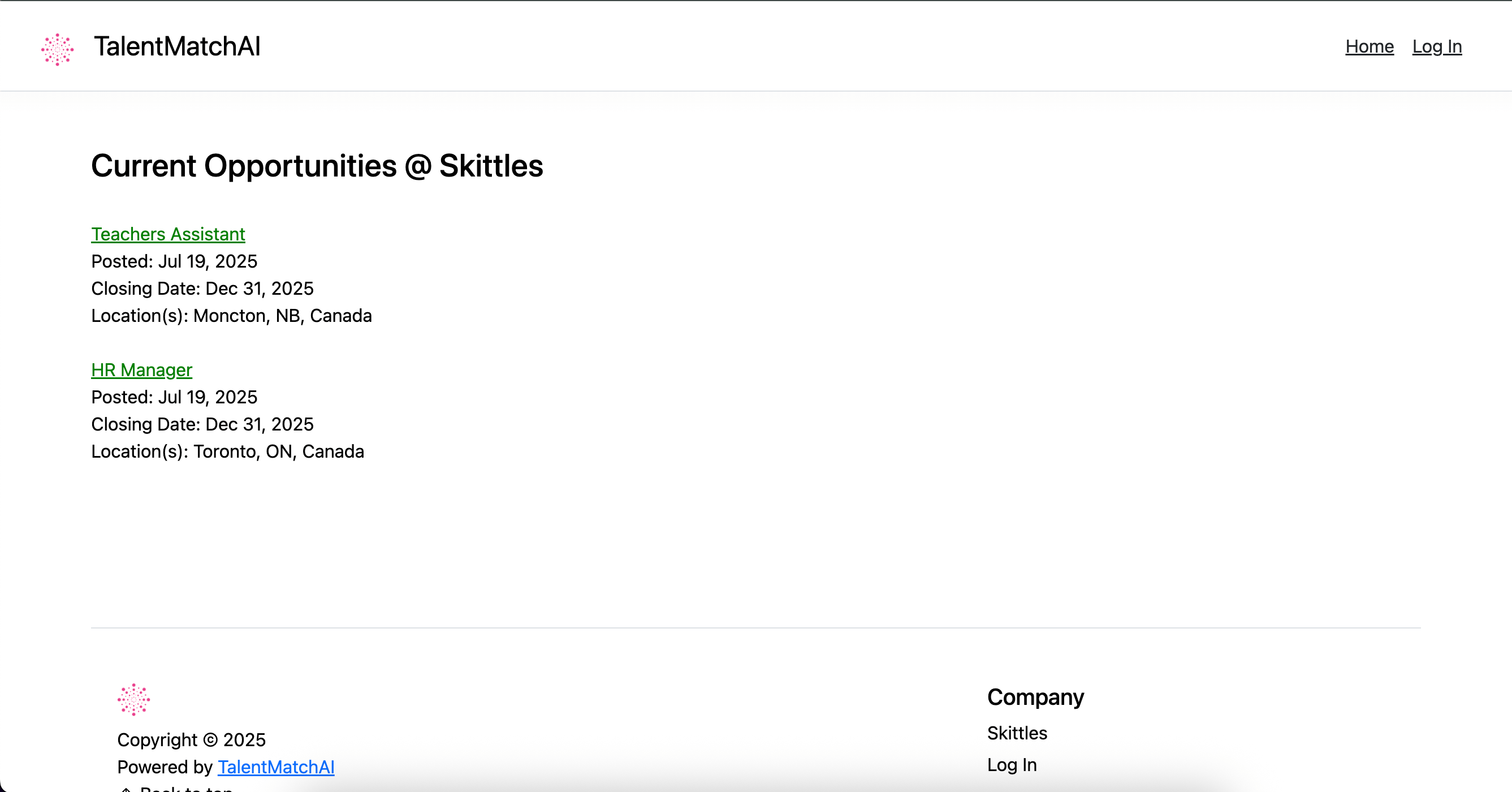Click Log In in the top navigation
Viewport: 1512px width, 792px height.
pos(1436,46)
